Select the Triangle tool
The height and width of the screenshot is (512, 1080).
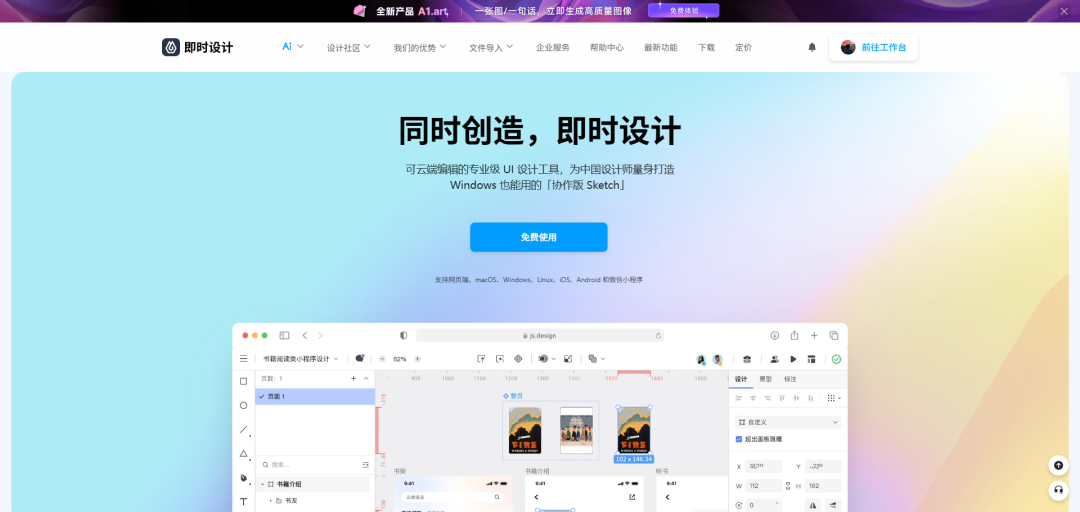(x=244, y=454)
